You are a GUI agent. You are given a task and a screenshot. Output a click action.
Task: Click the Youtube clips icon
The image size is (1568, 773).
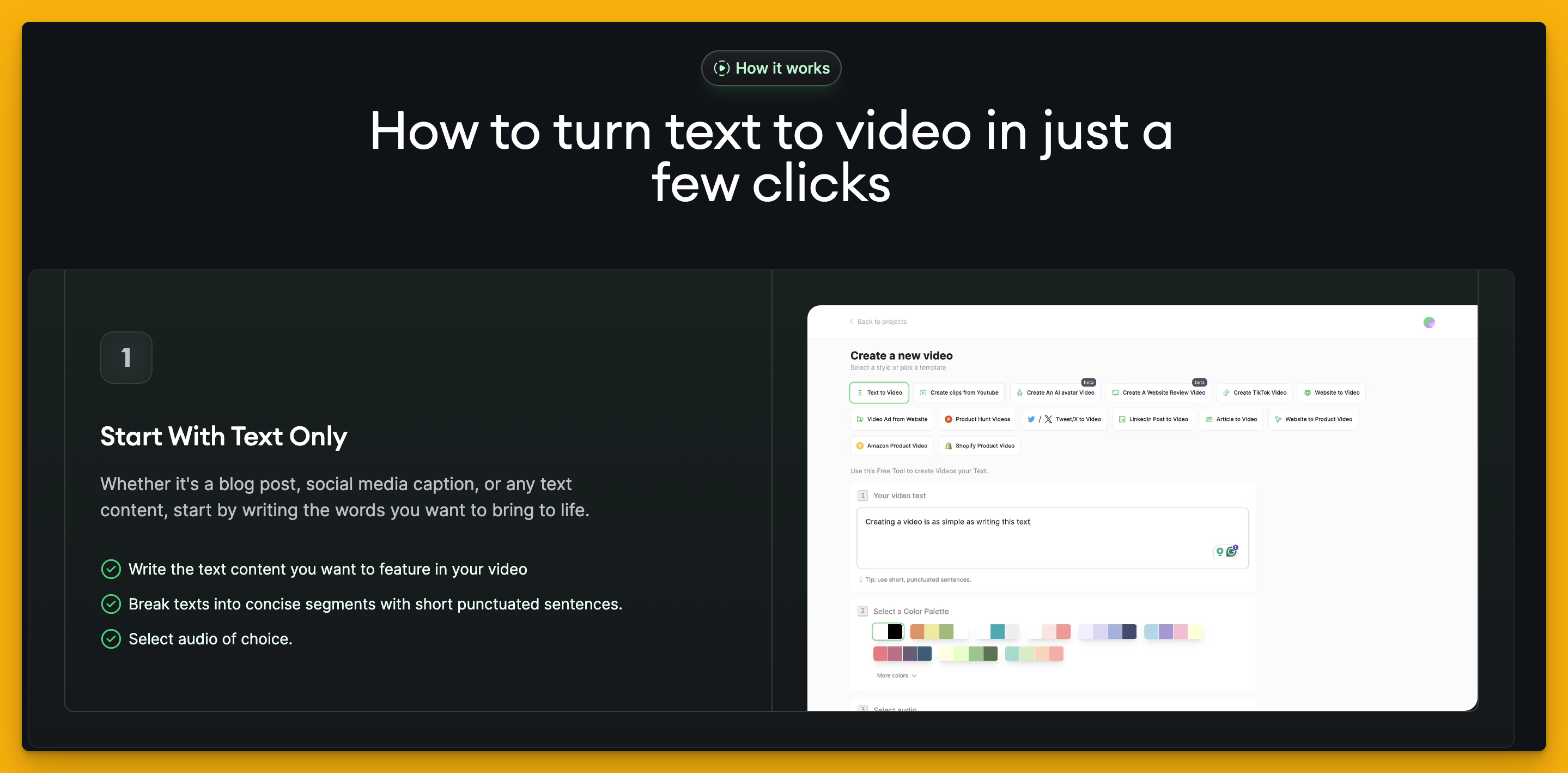pyautogui.click(x=923, y=393)
